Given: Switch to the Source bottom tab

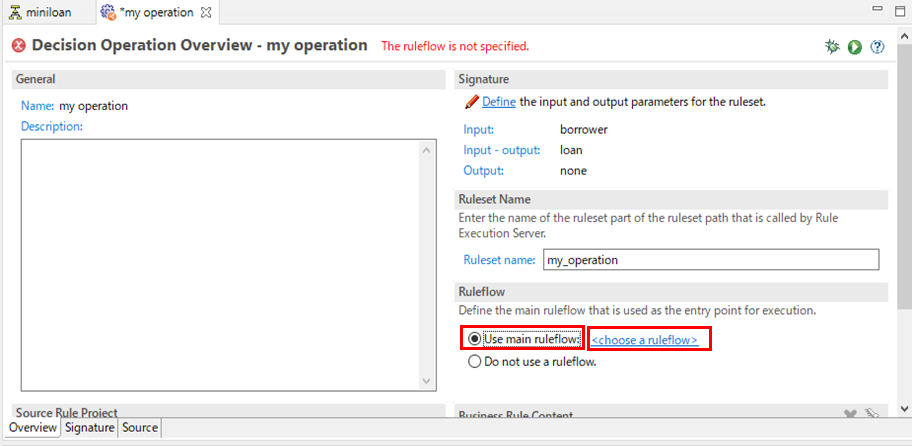Looking at the screenshot, I should tap(140, 427).
